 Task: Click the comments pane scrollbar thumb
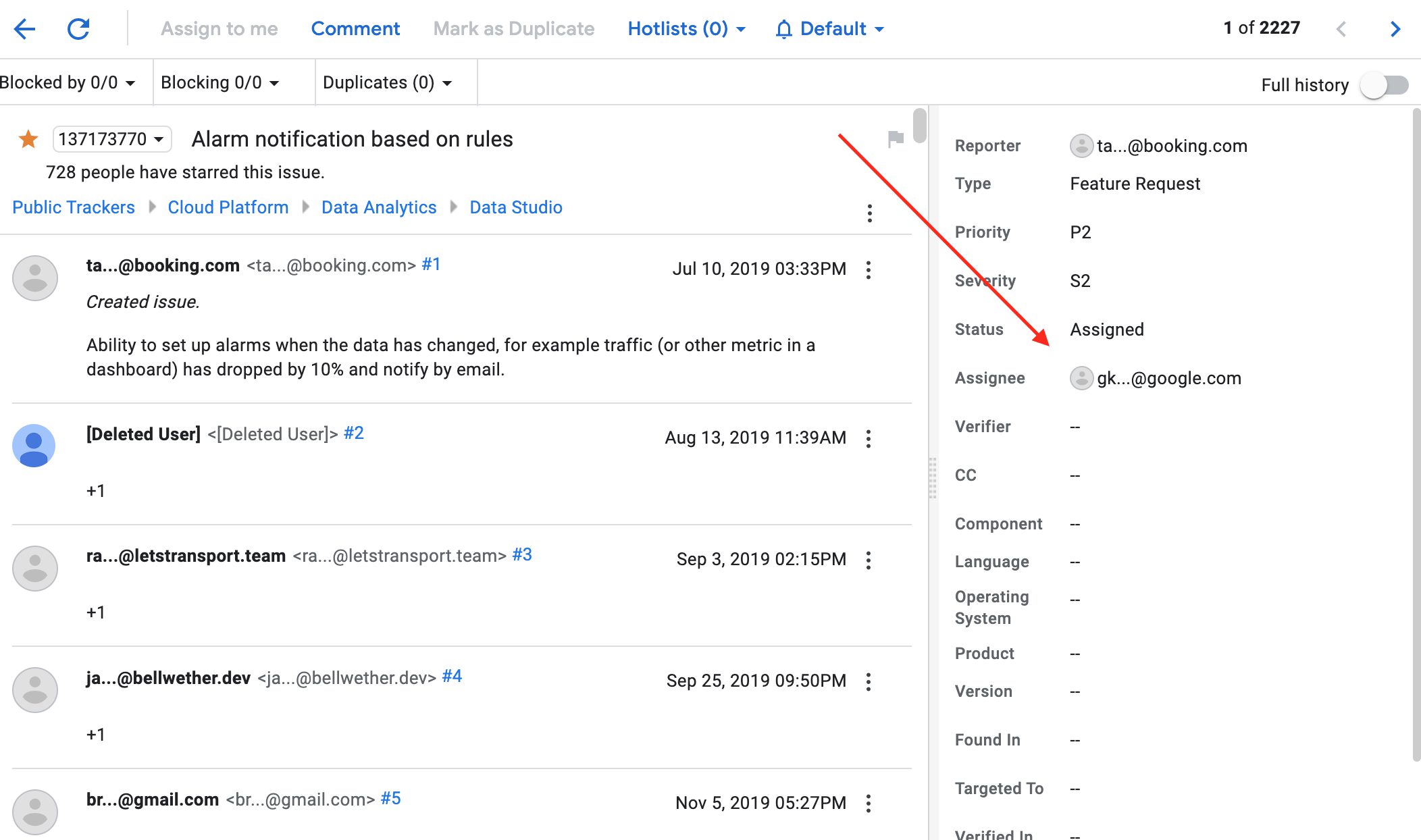919,125
